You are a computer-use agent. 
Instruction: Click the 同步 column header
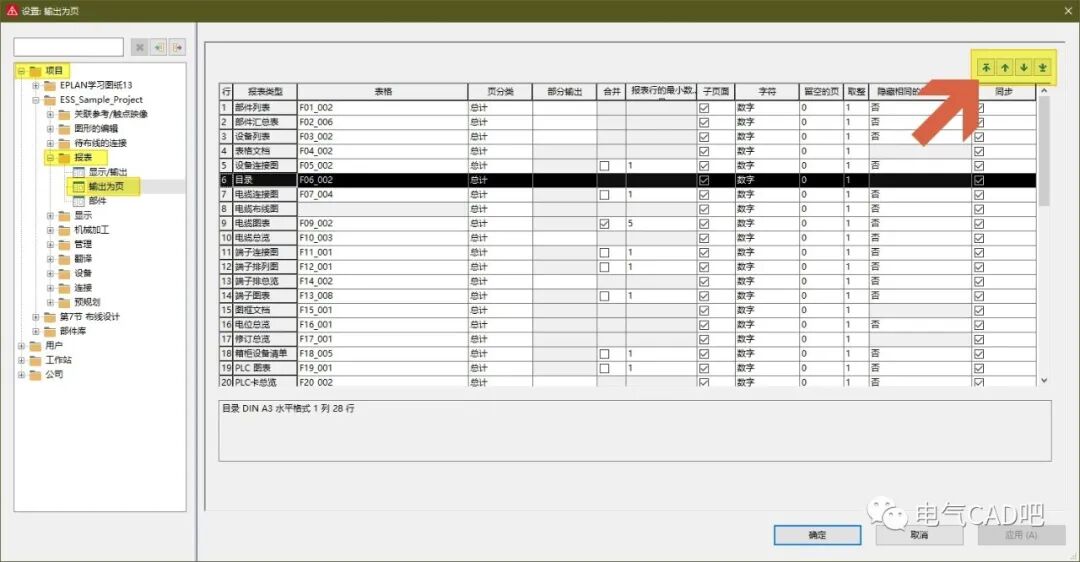(1004, 92)
